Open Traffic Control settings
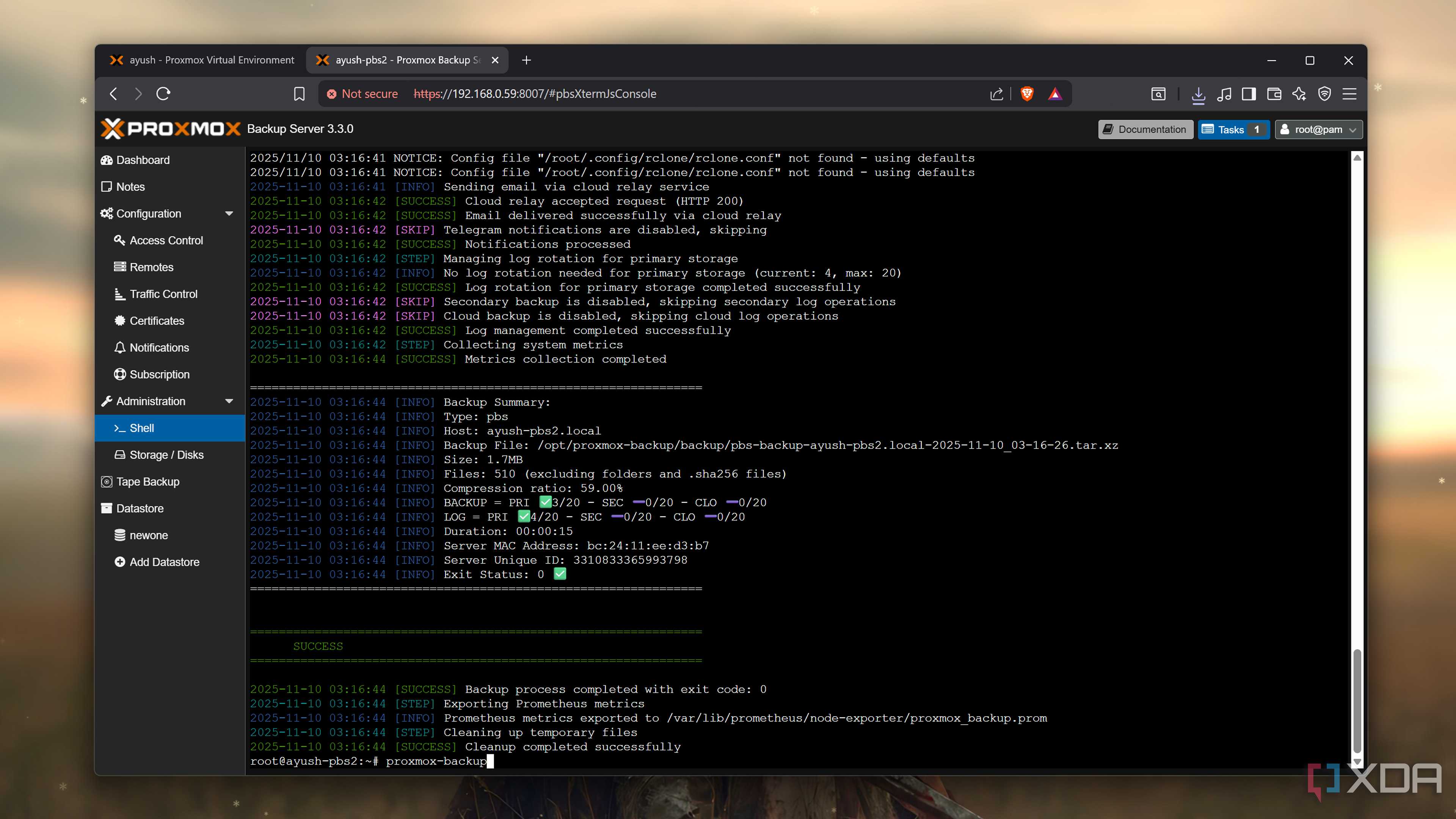Viewport: 1456px width, 819px height. point(169,294)
